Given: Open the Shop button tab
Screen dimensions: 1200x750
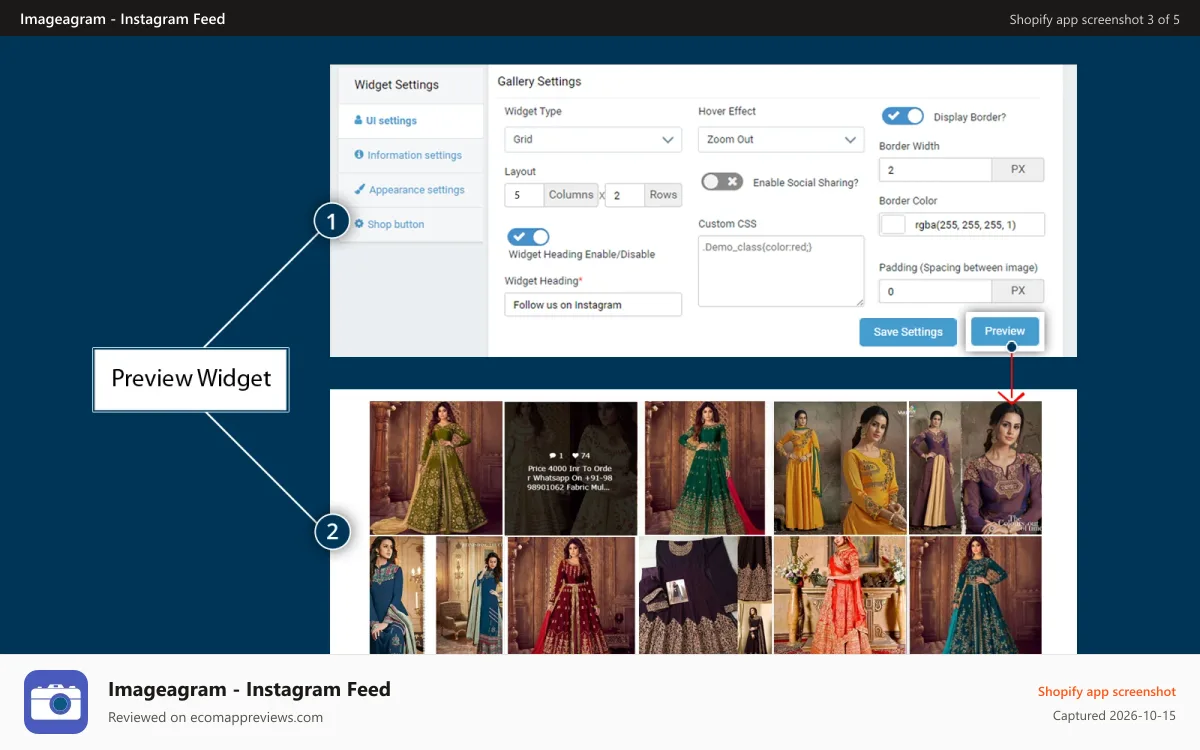Looking at the screenshot, I should (x=411, y=224).
